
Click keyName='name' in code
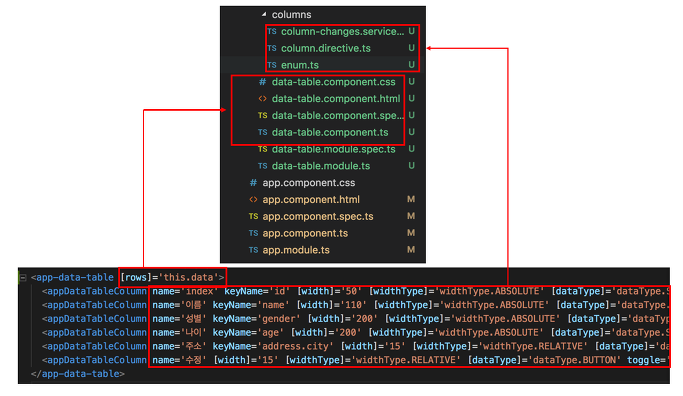250,305
